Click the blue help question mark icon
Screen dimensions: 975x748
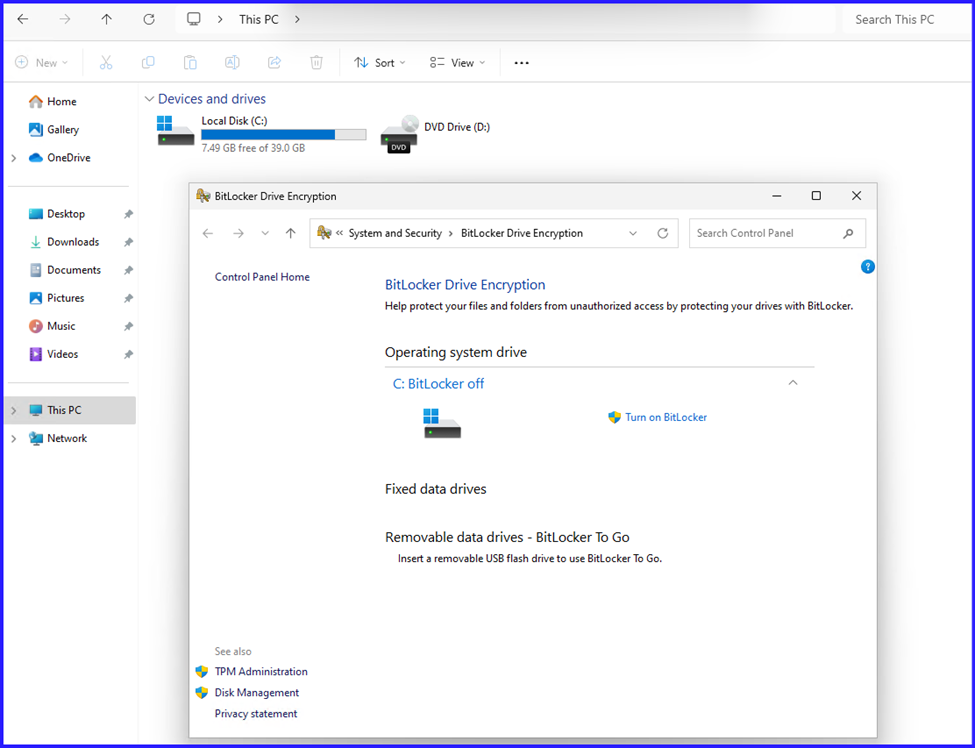click(x=867, y=267)
